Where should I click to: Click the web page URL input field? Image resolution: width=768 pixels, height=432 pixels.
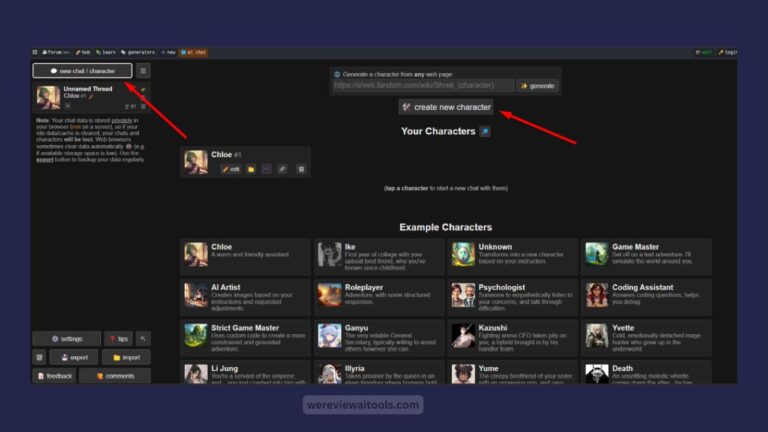click(423, 85)
